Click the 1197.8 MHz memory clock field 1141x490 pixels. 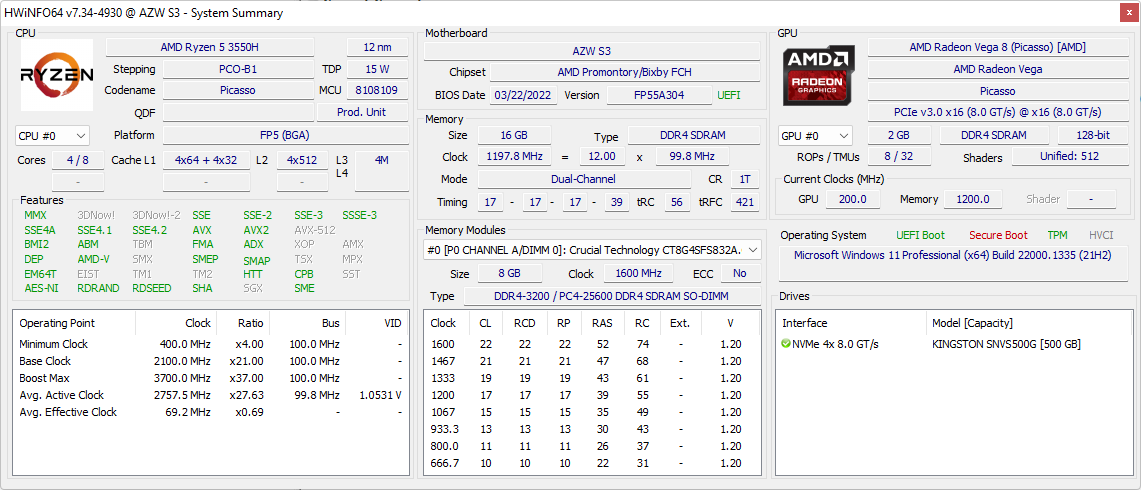click(x=514, y=157)
